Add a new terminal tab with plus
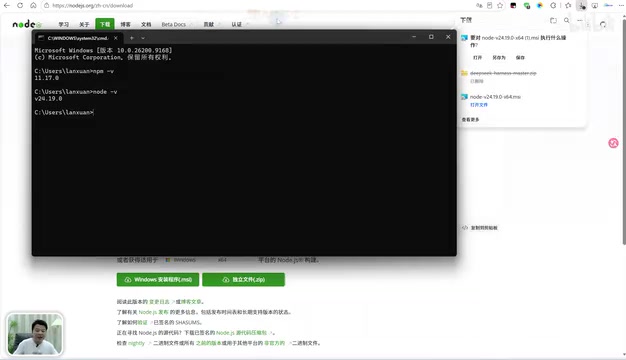This screenshot has width=626, height=360. tap(132, 38)
